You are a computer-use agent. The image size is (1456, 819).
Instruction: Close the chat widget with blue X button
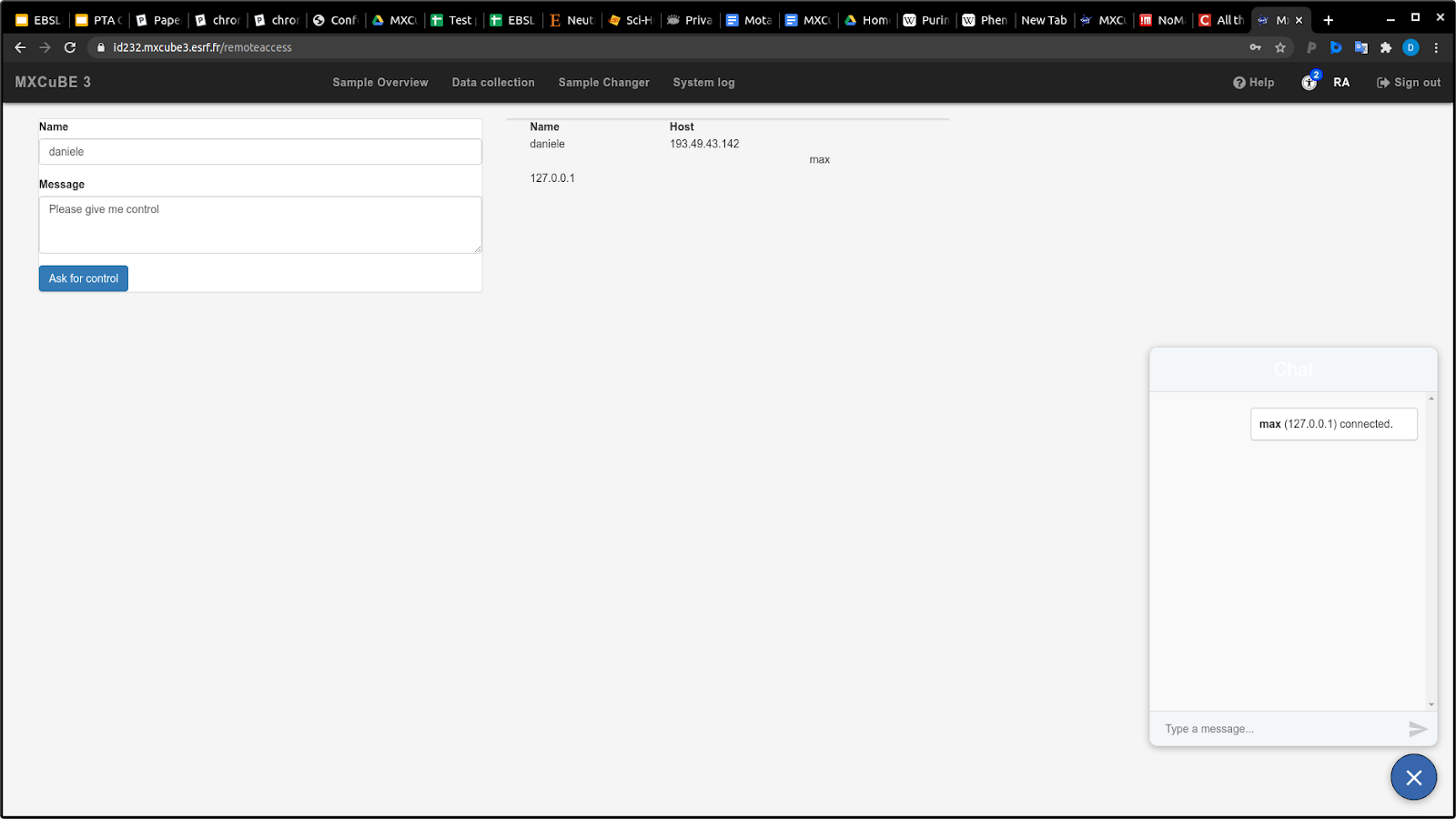coord(1413,777)
